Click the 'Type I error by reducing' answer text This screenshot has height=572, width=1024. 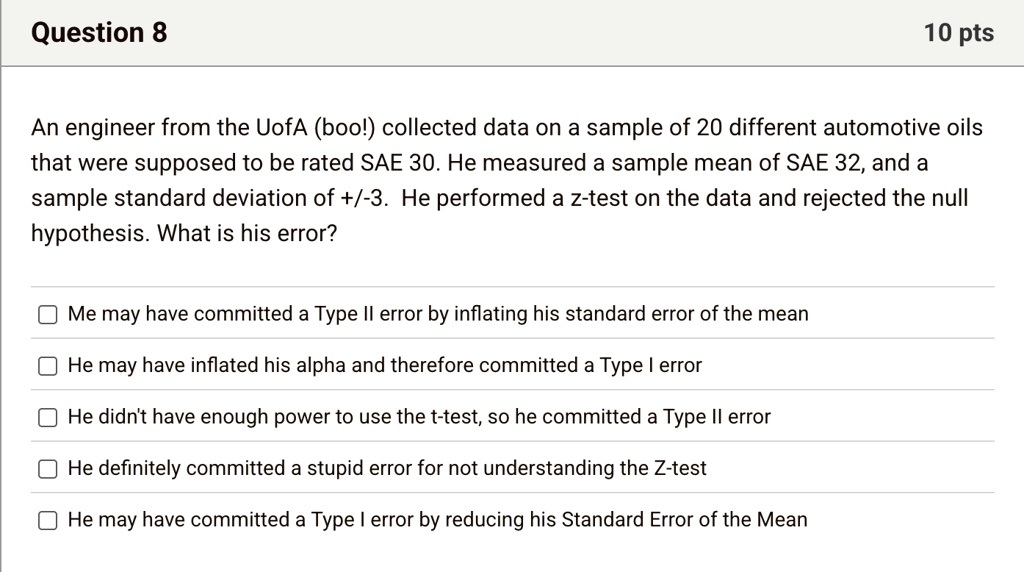(x=438, y=520)
